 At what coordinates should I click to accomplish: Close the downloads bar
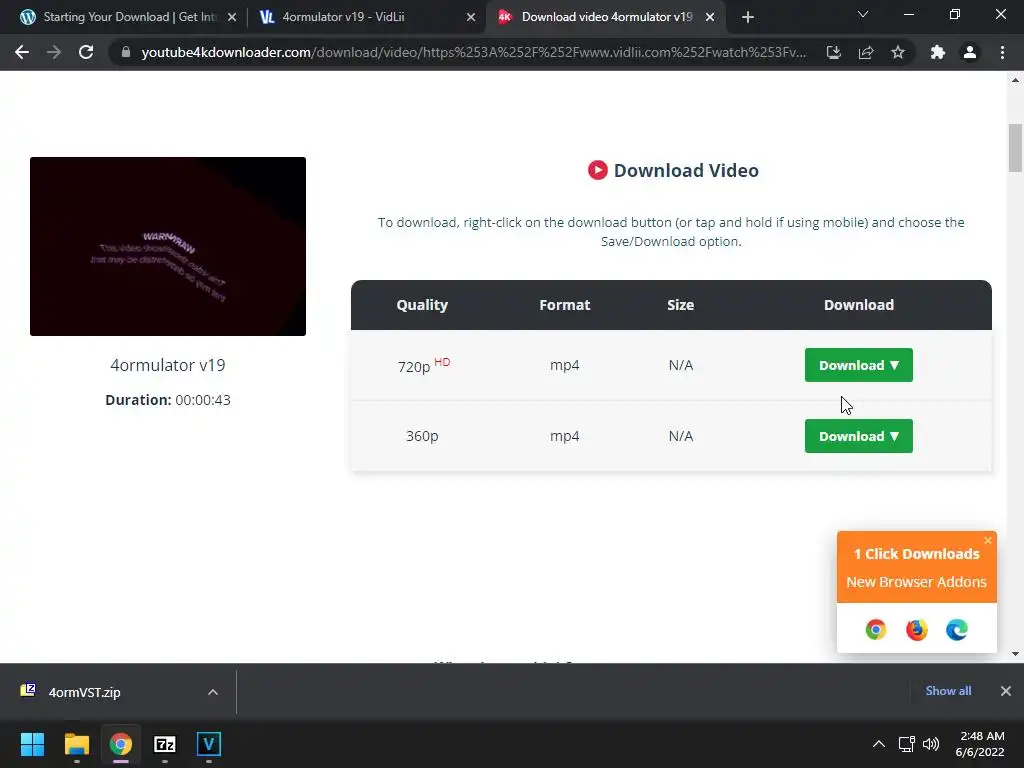(x=1006, y=691)
